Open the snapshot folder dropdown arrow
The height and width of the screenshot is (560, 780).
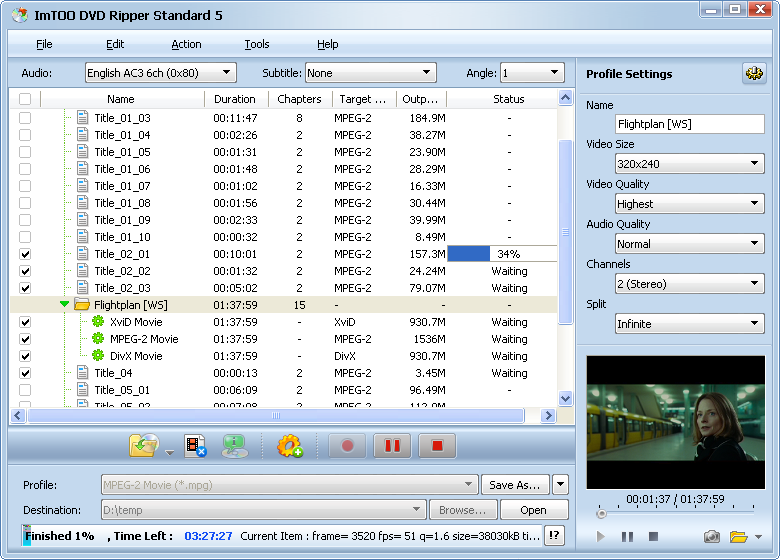(758, 537)
